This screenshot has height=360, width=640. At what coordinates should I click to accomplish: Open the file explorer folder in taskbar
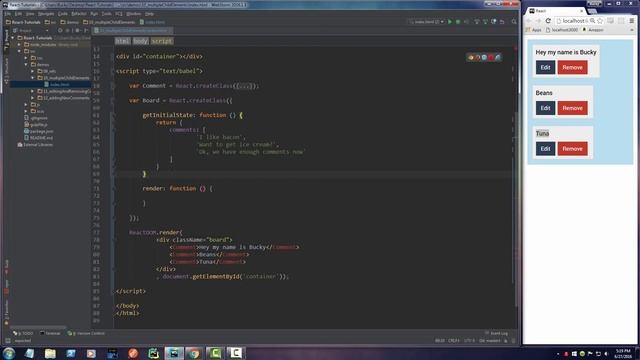[x=50, y=353]
